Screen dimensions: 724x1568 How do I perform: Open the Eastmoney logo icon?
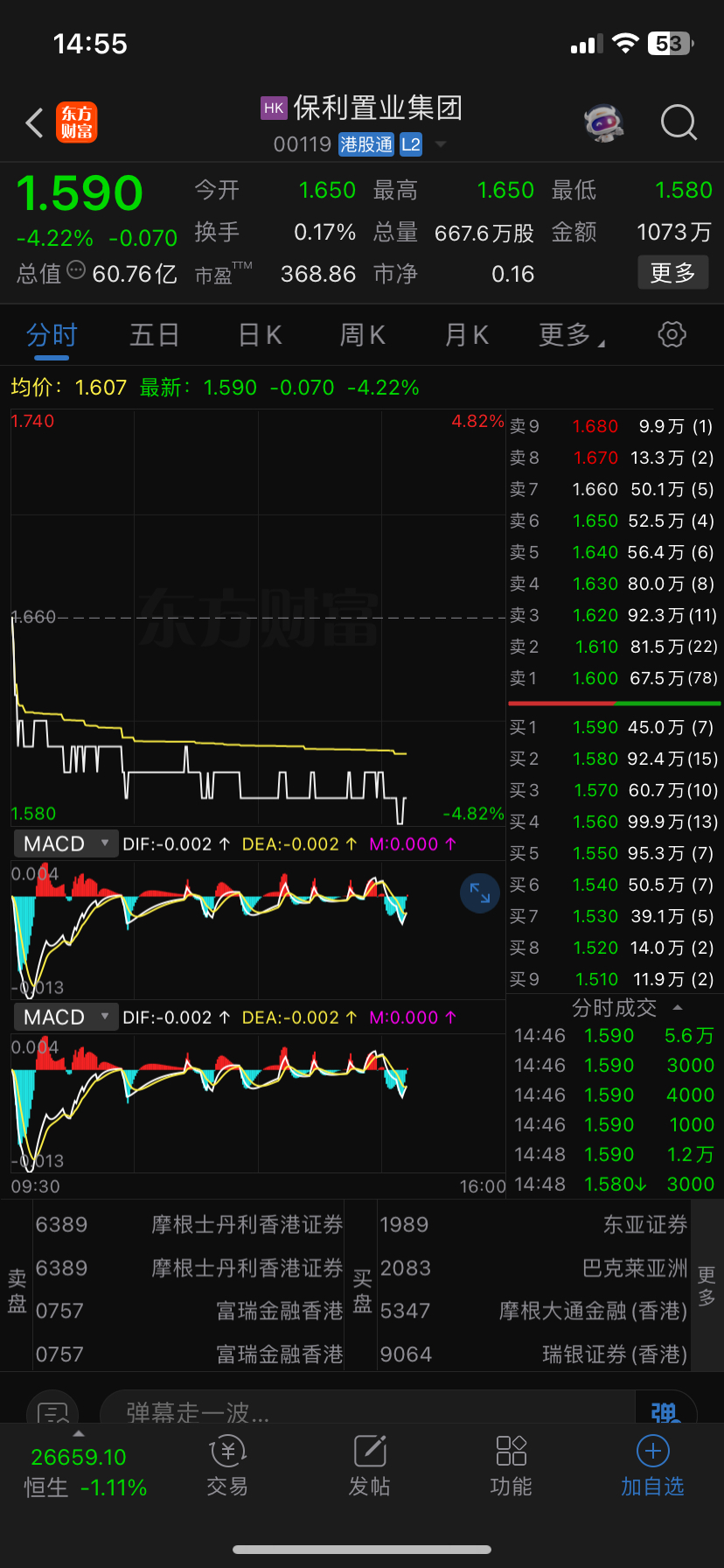(x=77, y=122)
